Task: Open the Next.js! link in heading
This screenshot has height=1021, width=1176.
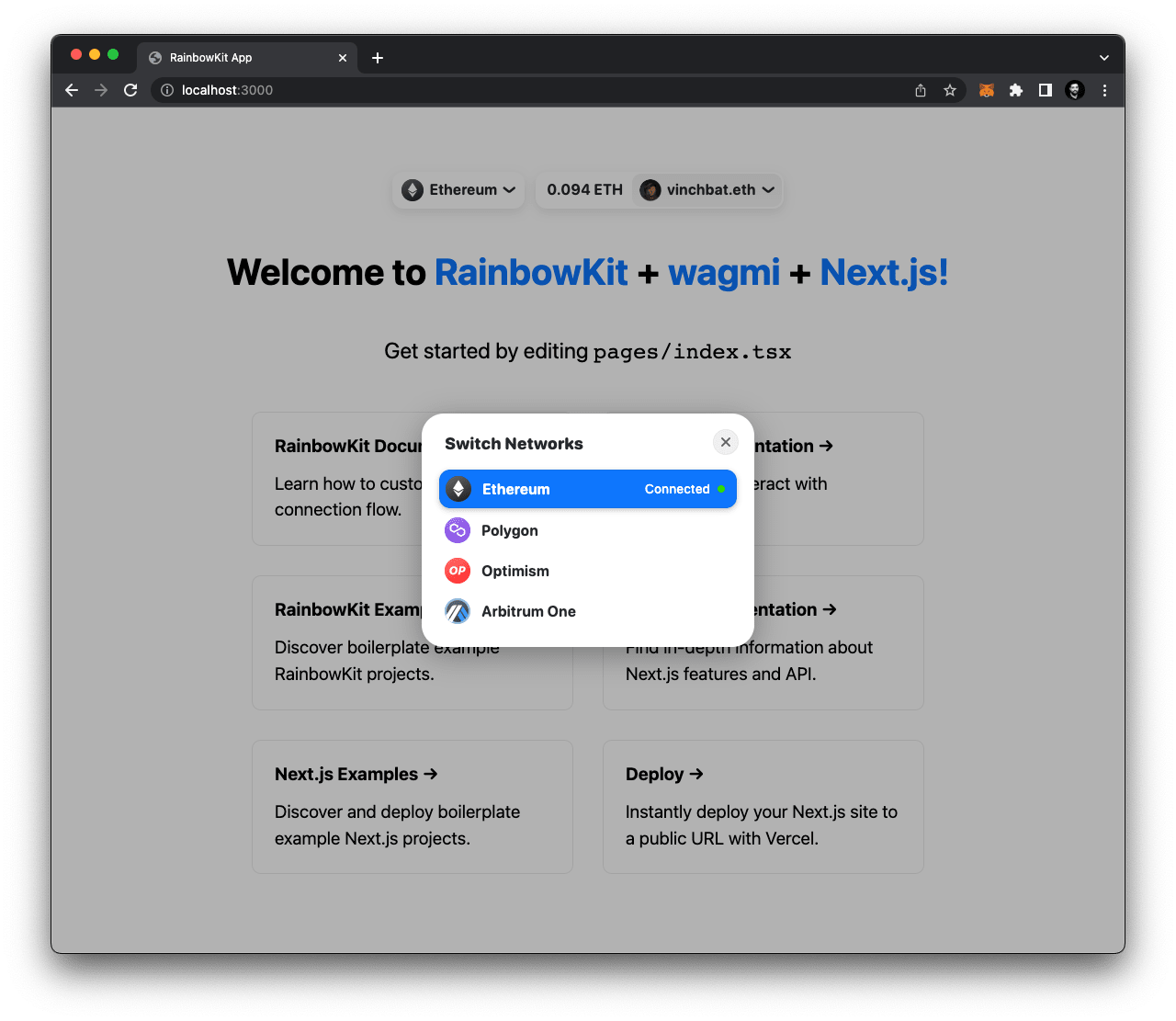Action: click(x=884, y=273)
